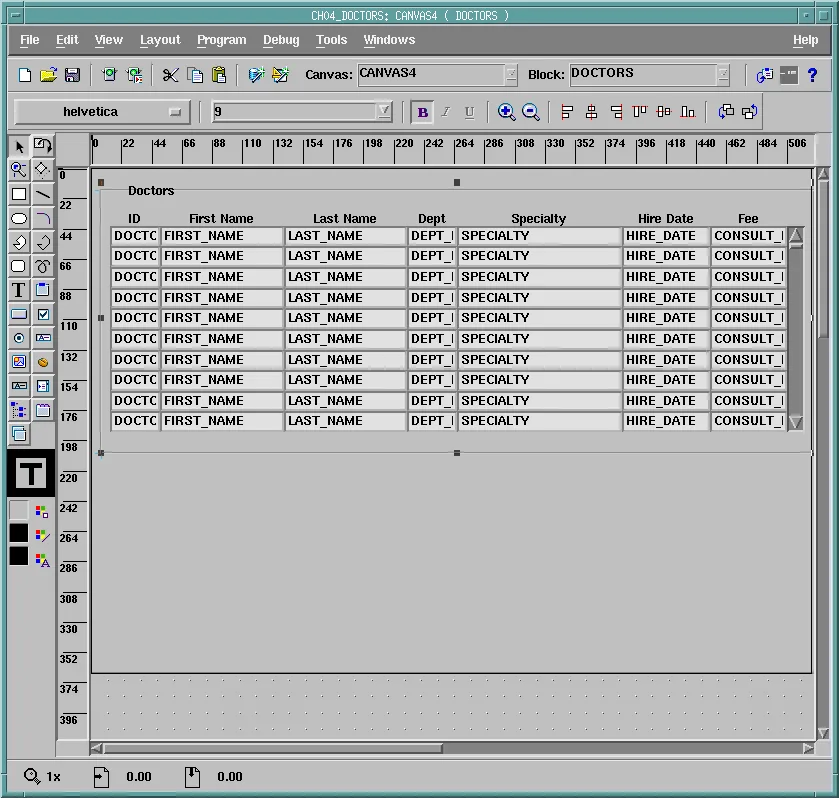Open the Text Color palette
Viewport: 839px width, 798px height.
coord(42,560)
